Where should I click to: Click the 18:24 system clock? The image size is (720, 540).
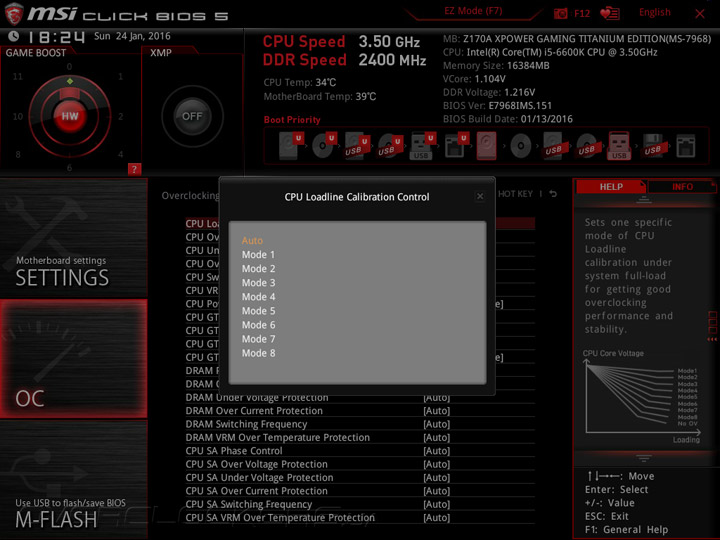pos(56,37)
